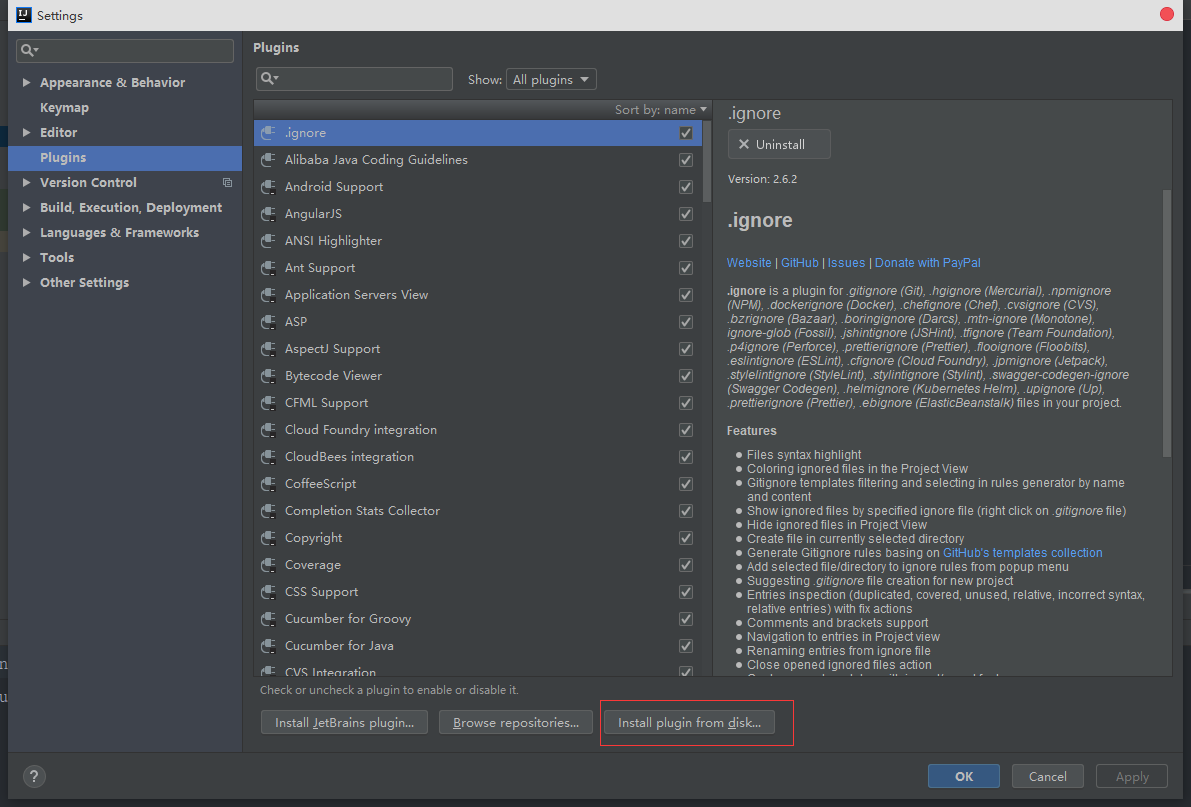Screen dimensions: 1191x807
Task: Open the GitHub link in plugin description
Action: 800,263
